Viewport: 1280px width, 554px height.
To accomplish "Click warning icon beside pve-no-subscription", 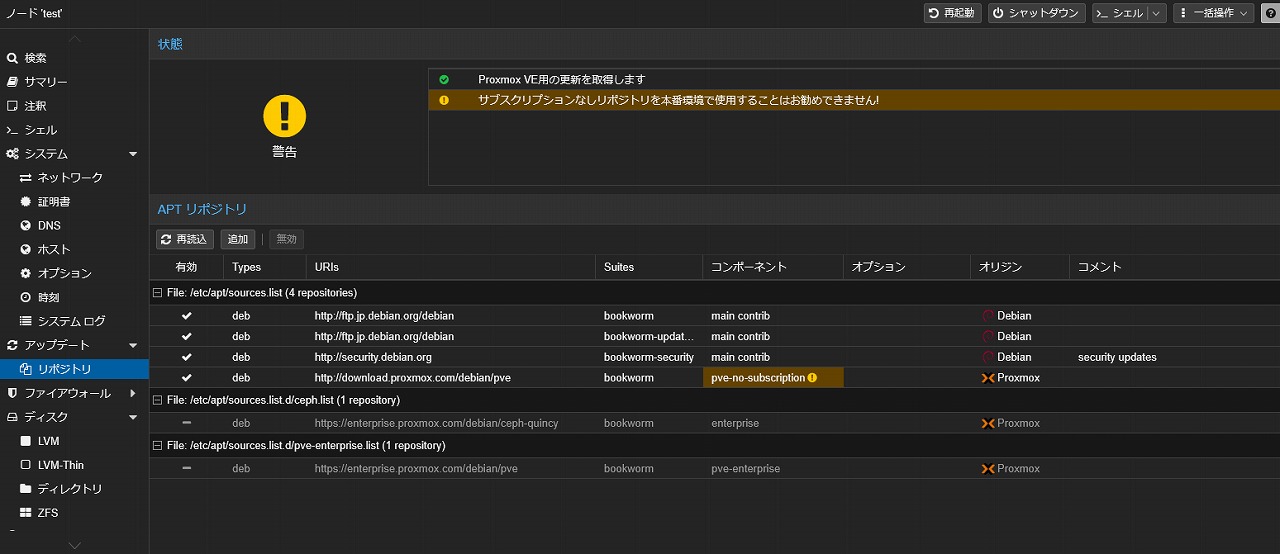I will [812, 378].
